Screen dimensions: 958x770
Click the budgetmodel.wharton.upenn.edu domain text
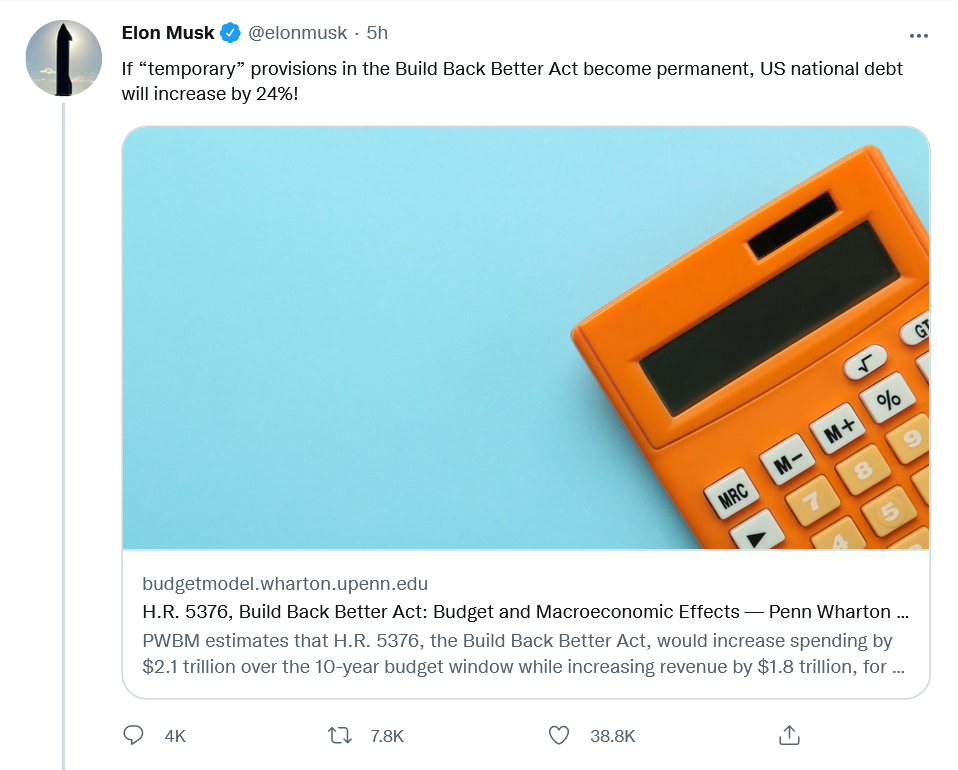coord(285,584)
